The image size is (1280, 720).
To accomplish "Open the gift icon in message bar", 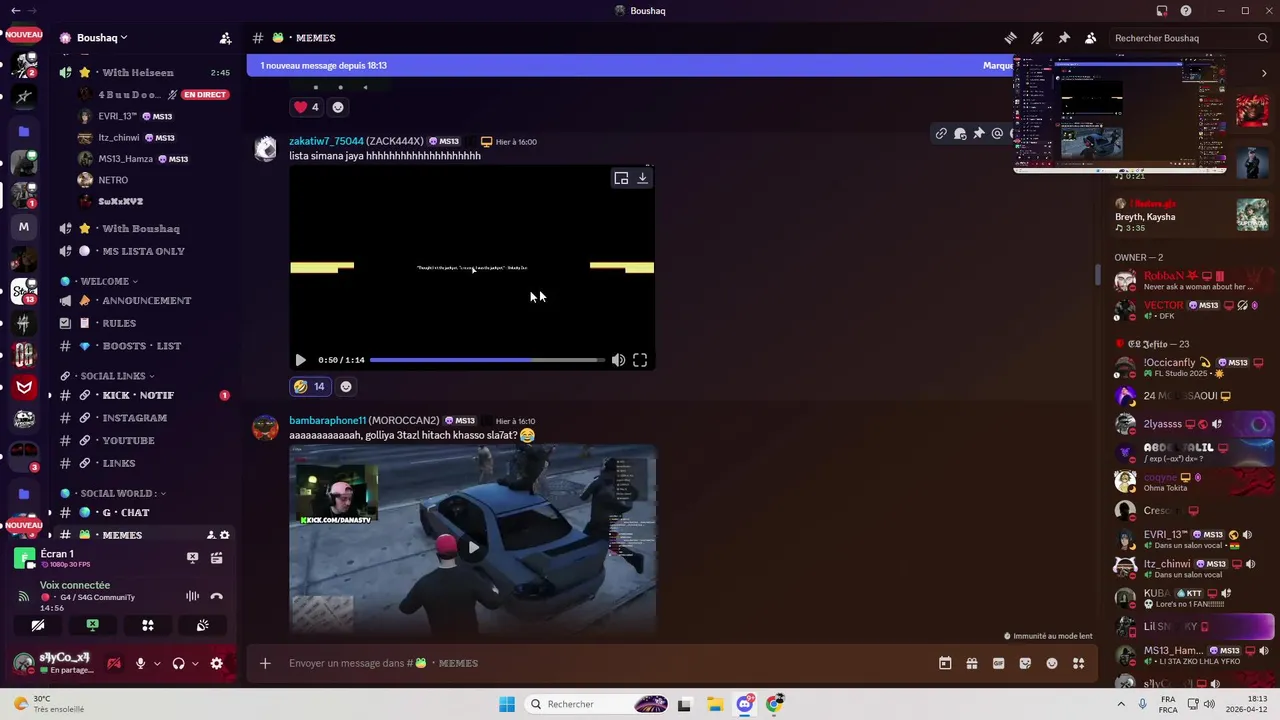I will 971,663.
